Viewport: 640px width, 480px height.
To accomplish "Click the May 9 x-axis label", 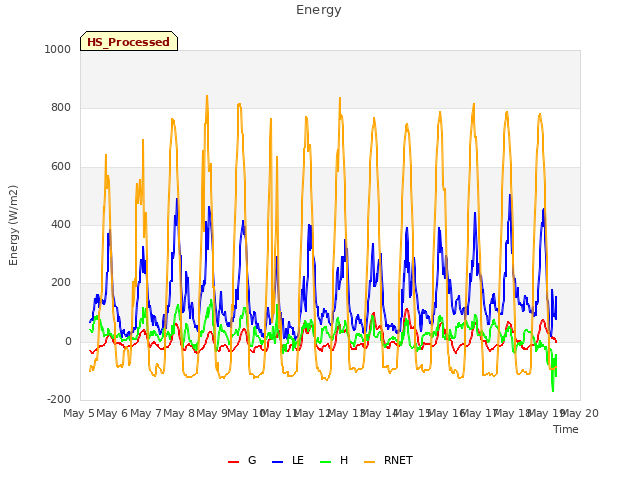I will click(212, 413).
